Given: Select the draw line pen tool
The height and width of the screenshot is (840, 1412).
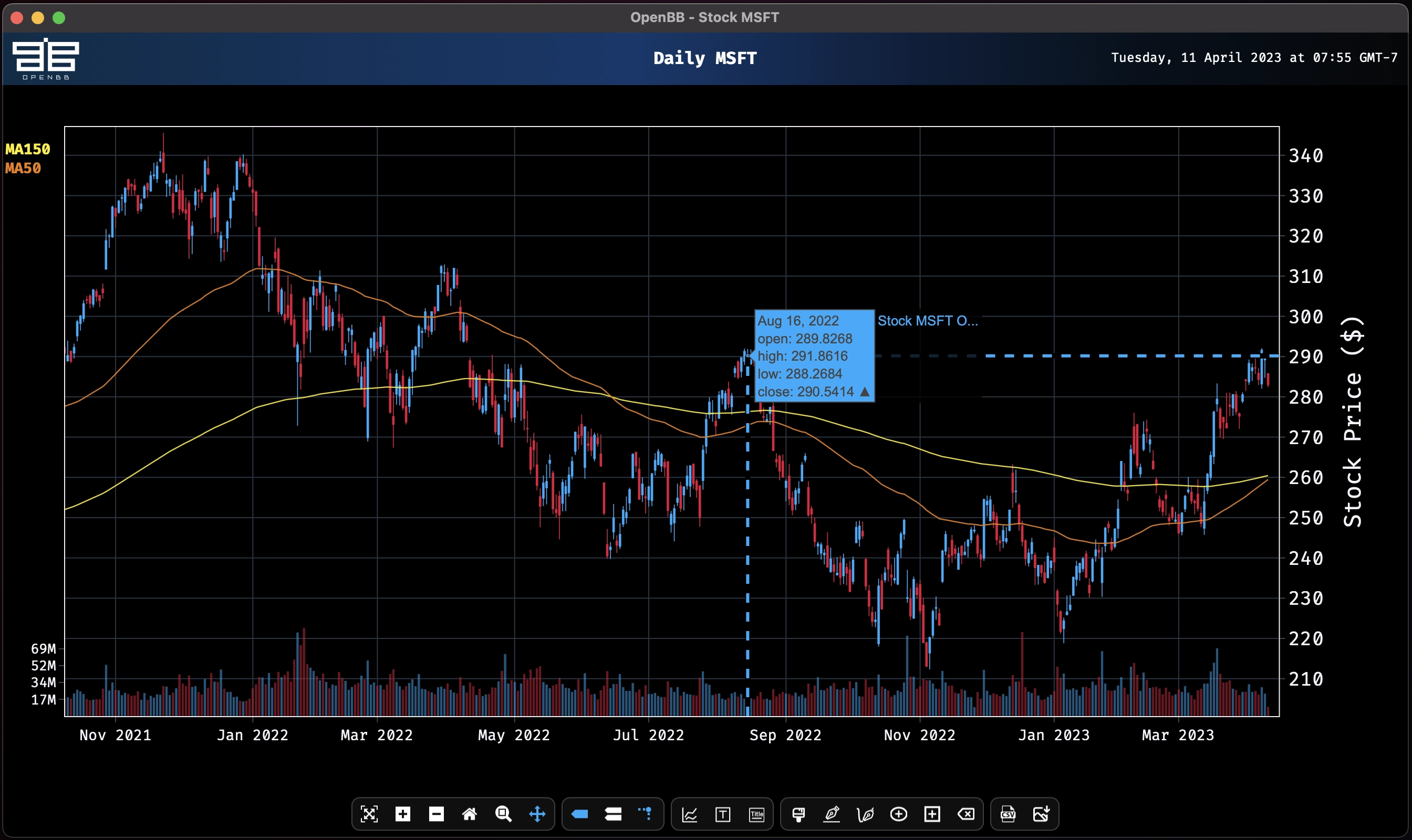Looking at the screenshot, I should tap(832, 814).
